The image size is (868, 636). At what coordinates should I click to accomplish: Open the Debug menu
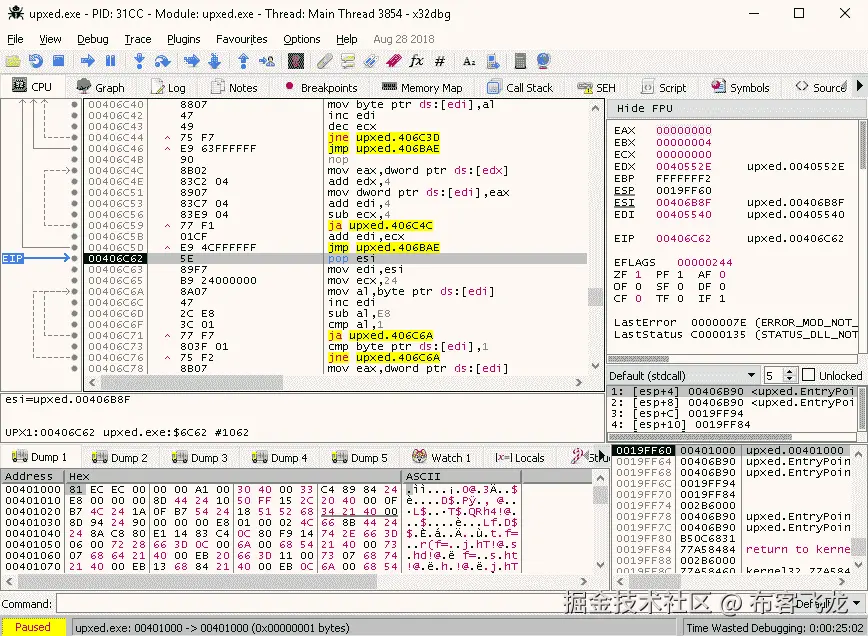(92, 39)
